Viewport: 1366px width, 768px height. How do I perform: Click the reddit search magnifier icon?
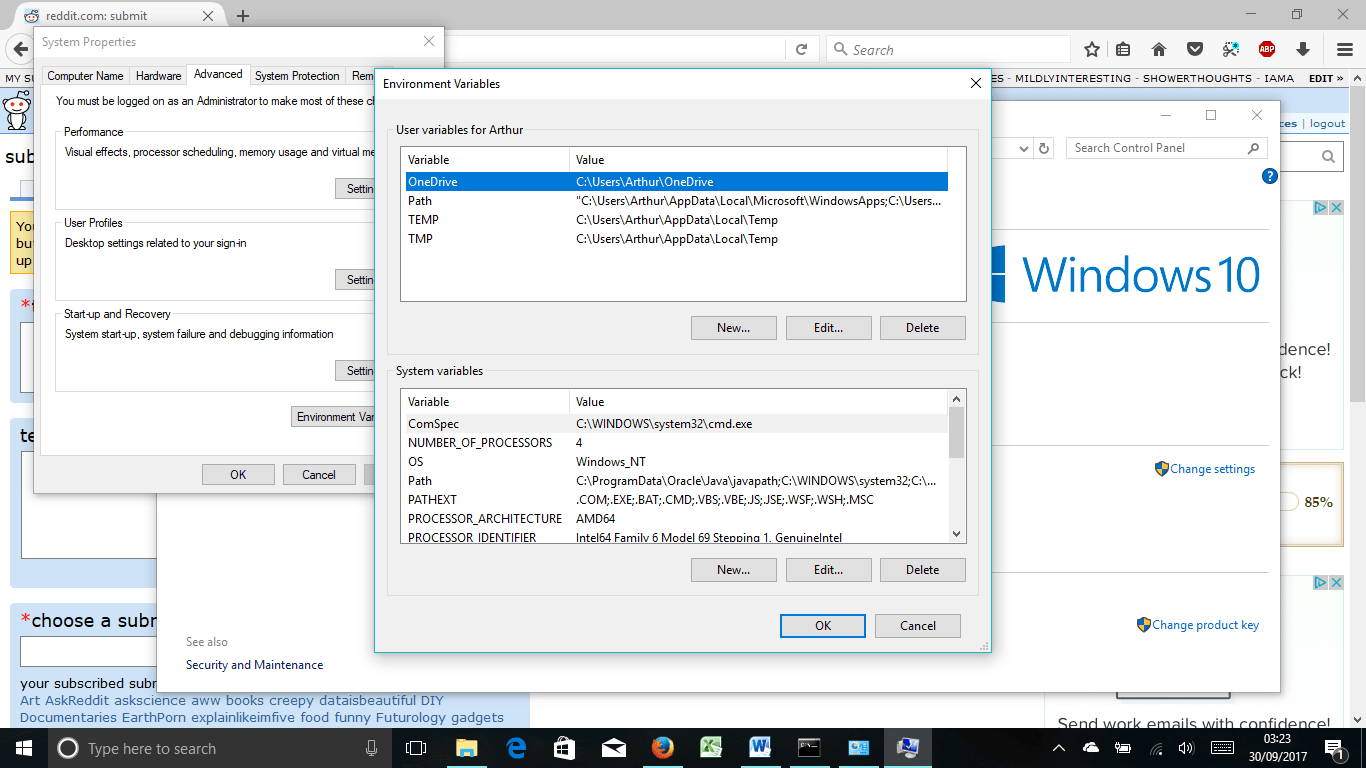1328,157
